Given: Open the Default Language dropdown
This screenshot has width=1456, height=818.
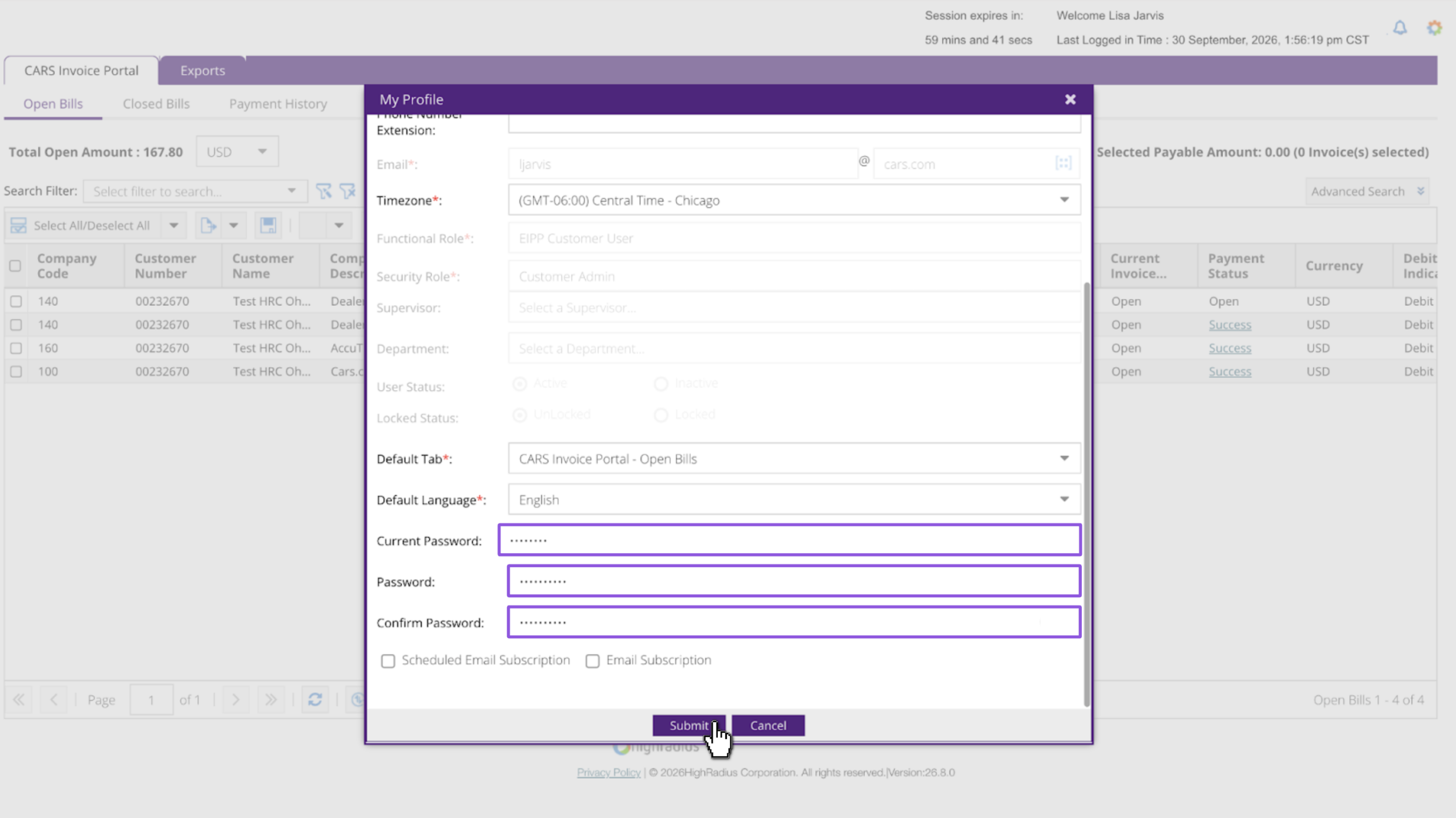Looking at the screenshot, I should point(1064,499).
